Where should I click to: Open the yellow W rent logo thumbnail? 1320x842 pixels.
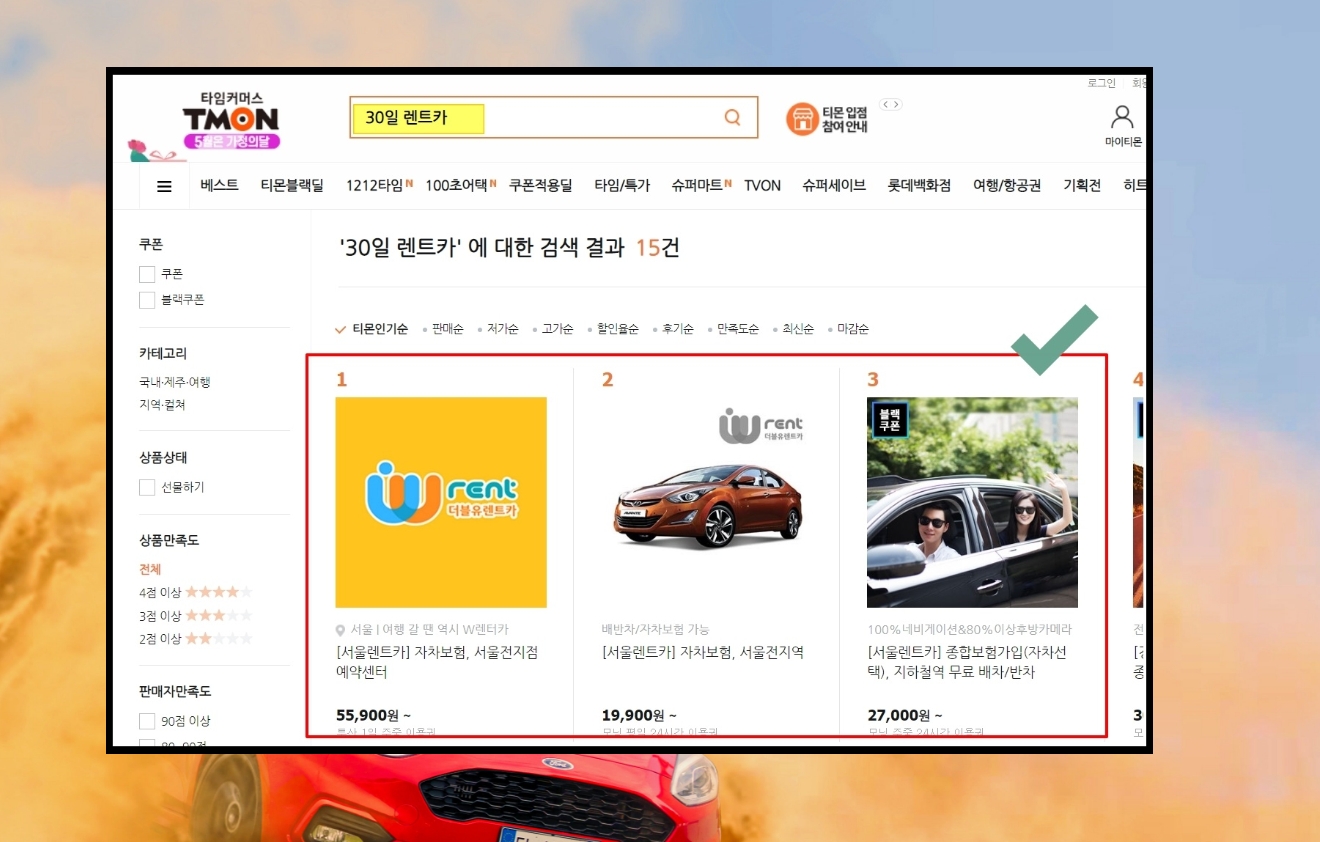(x=441, y=502)
